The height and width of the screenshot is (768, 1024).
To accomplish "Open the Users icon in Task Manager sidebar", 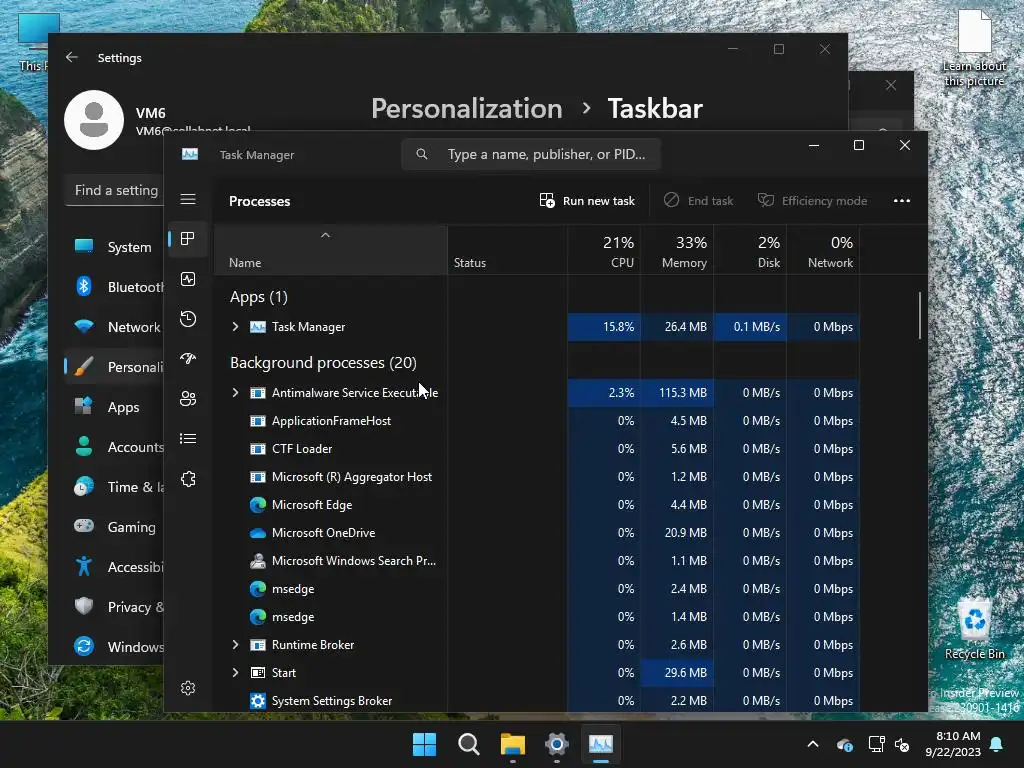I will (x=188, y=399).
